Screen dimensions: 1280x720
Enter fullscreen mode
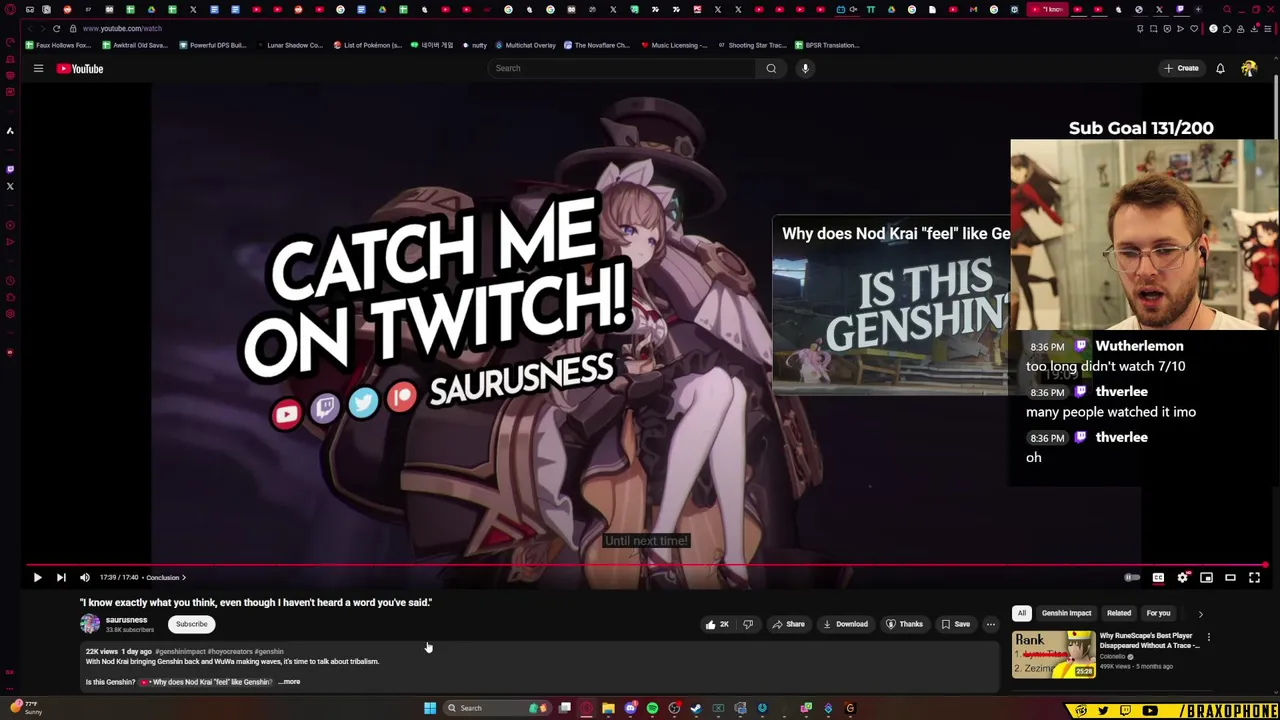click(x=1254, y=577)
